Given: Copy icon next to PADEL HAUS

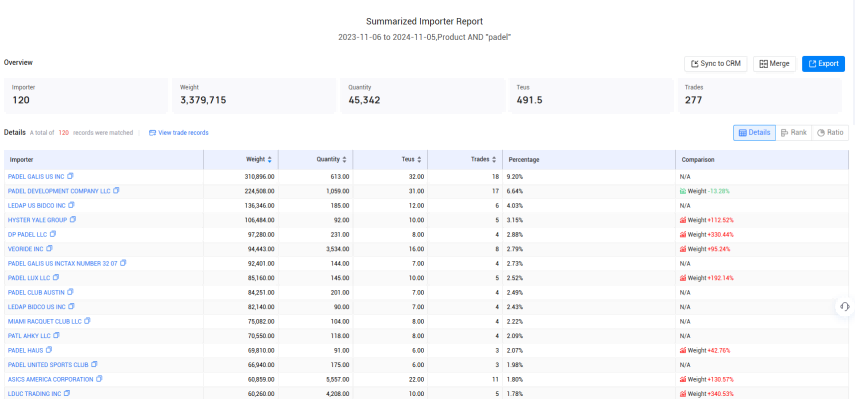Looking at the screenshot, I should 49,350.
